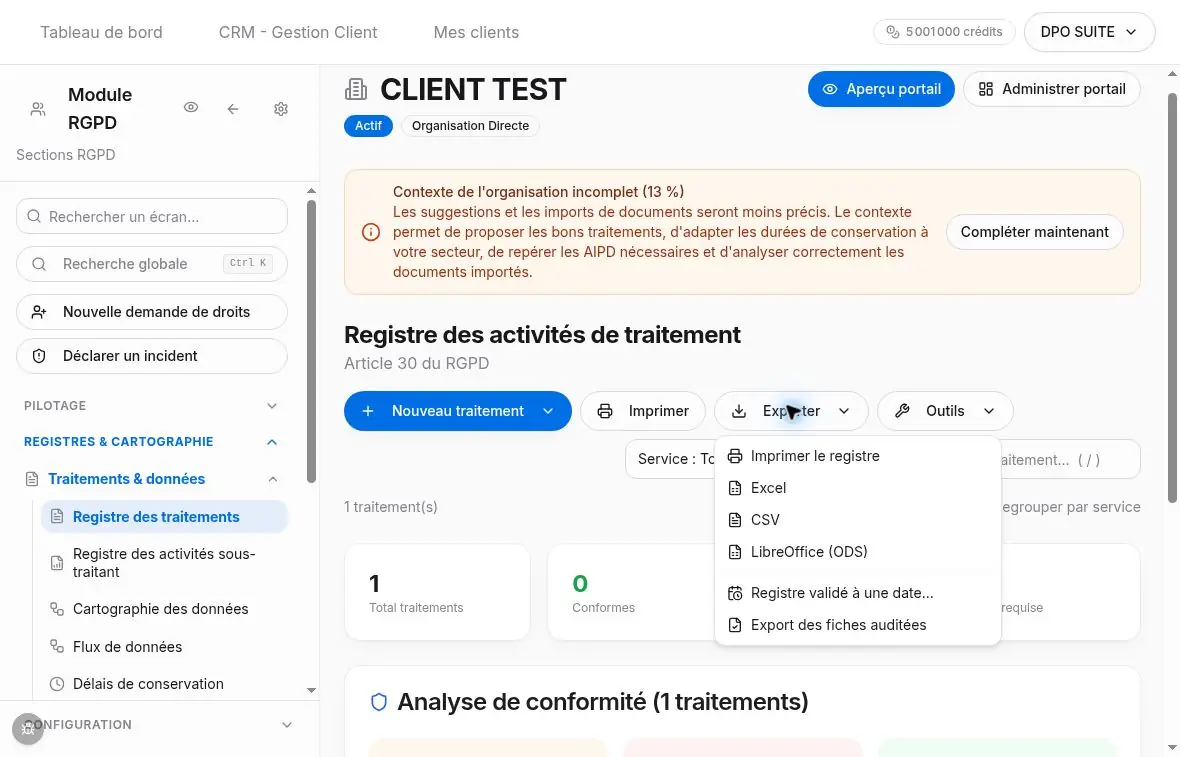Click the Flux de données icon
Screen dimensions: 1180x757
point(56,646)
